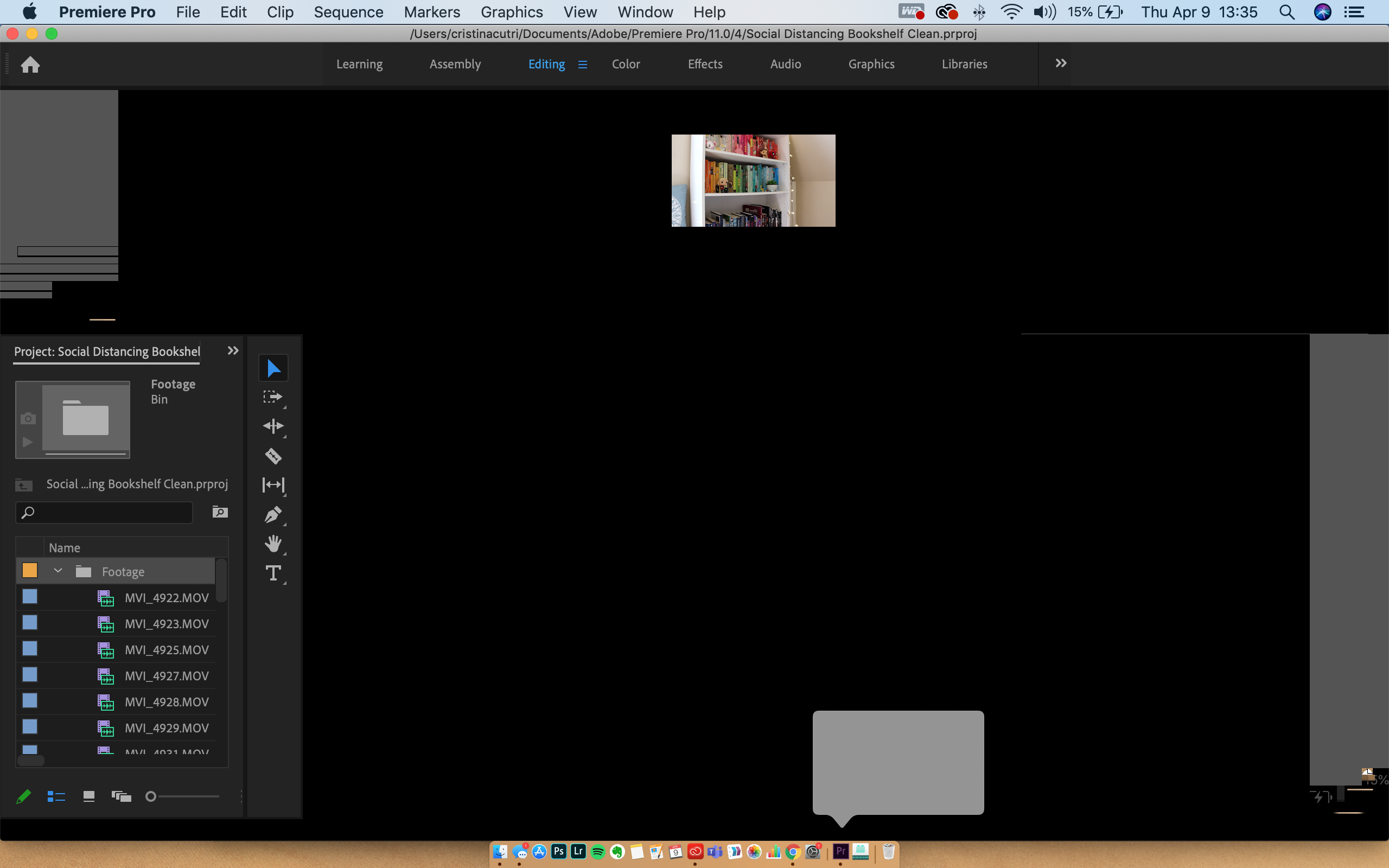
Task: Click the camera snapshot icon in the preview
Action: (x=28, y=419)
